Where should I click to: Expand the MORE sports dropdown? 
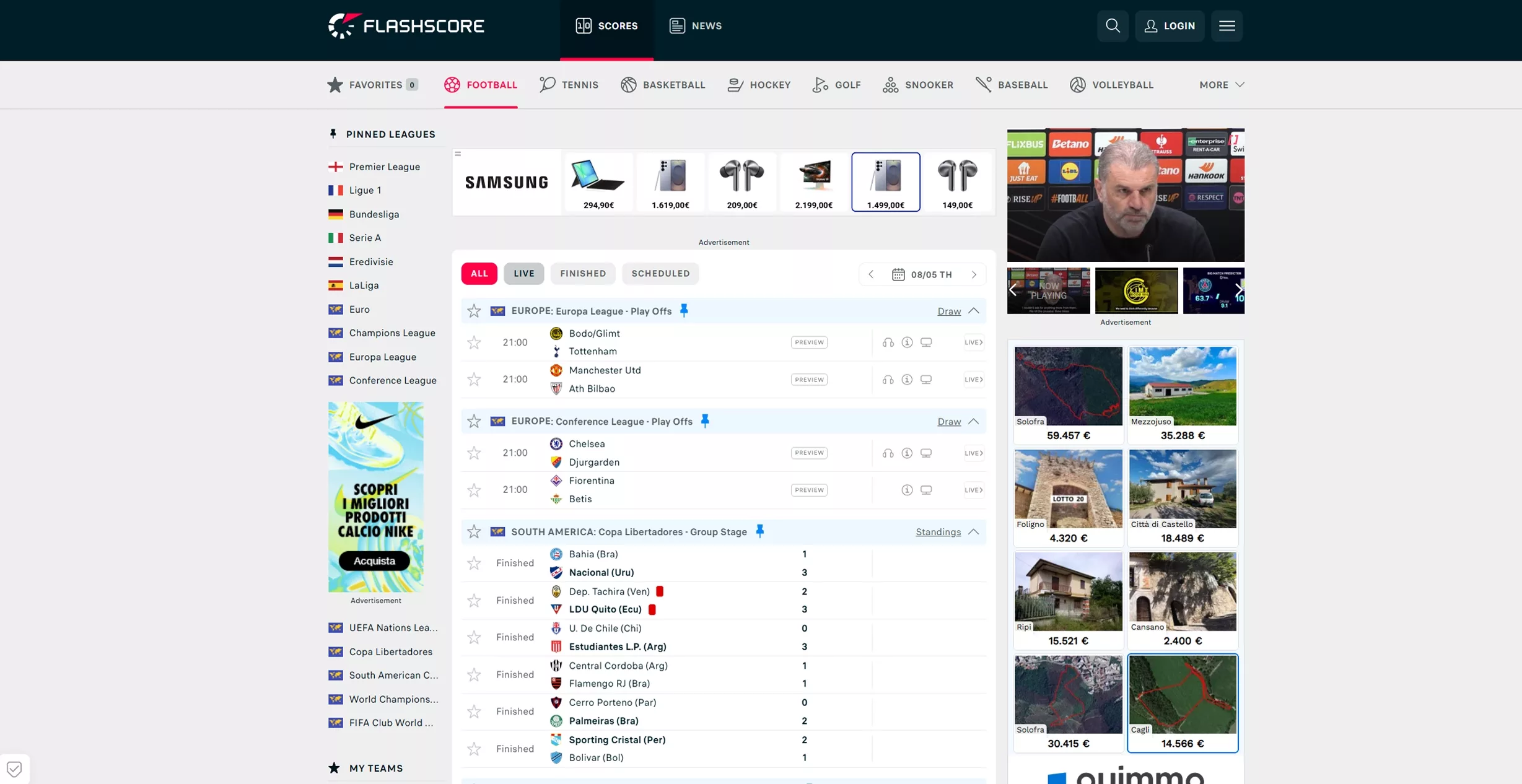click(1221, 85)
